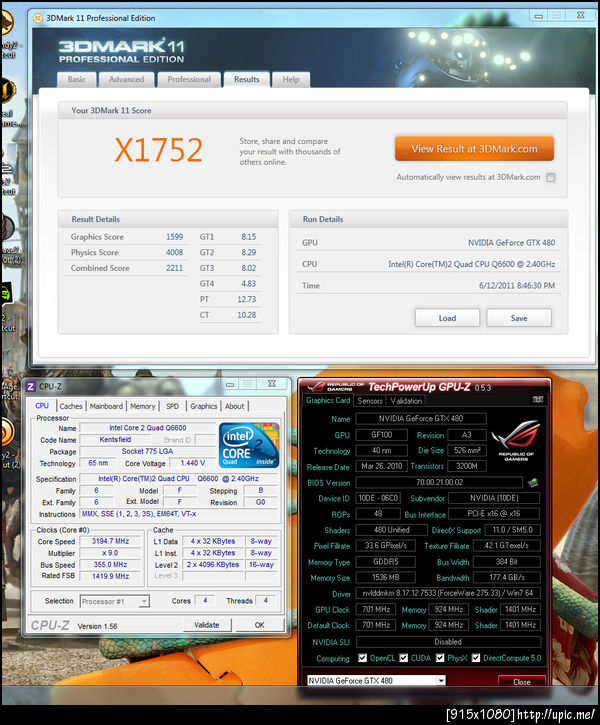The image size is (600, 725).
Task: Open the SPD tab in CPU-Z
Action: pyautogui.click(x=172, y=406)
